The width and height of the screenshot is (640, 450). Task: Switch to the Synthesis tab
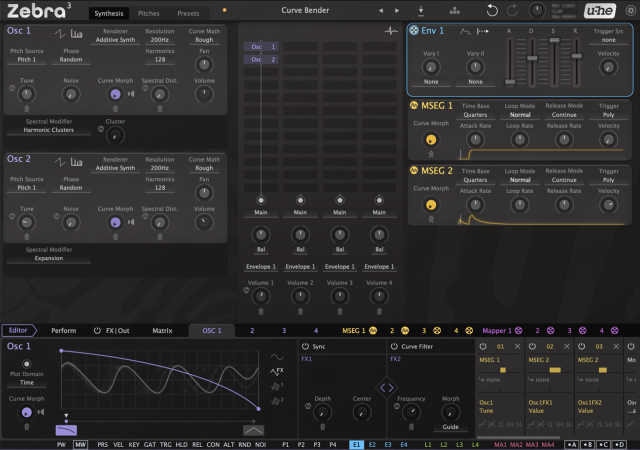109,13
